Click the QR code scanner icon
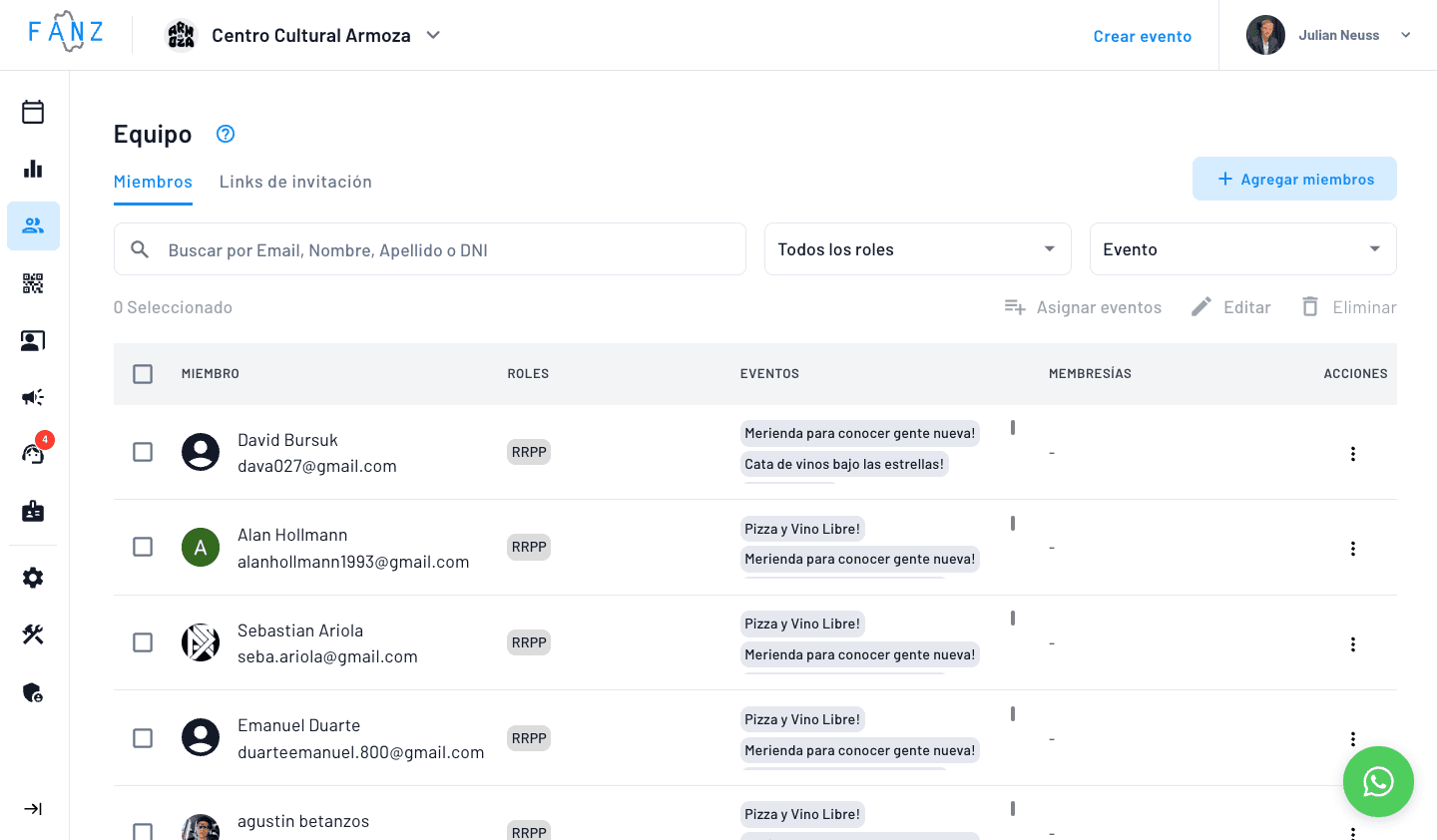The width and height of the screenshot is (1437, 840). point(33,284)
